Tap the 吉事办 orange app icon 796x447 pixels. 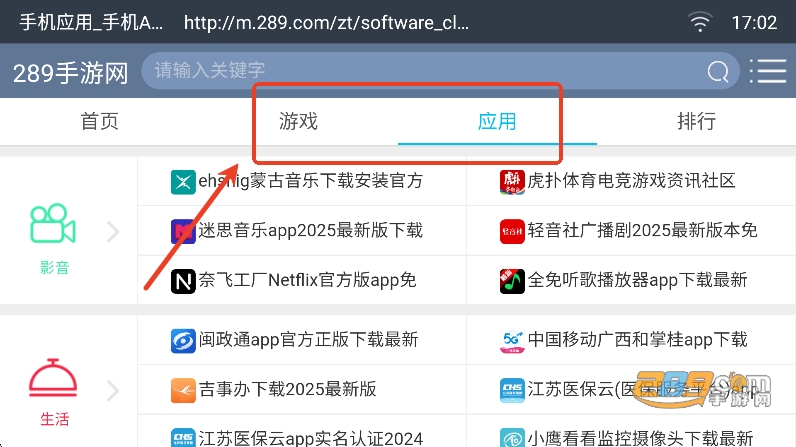[x=183, y=391]
